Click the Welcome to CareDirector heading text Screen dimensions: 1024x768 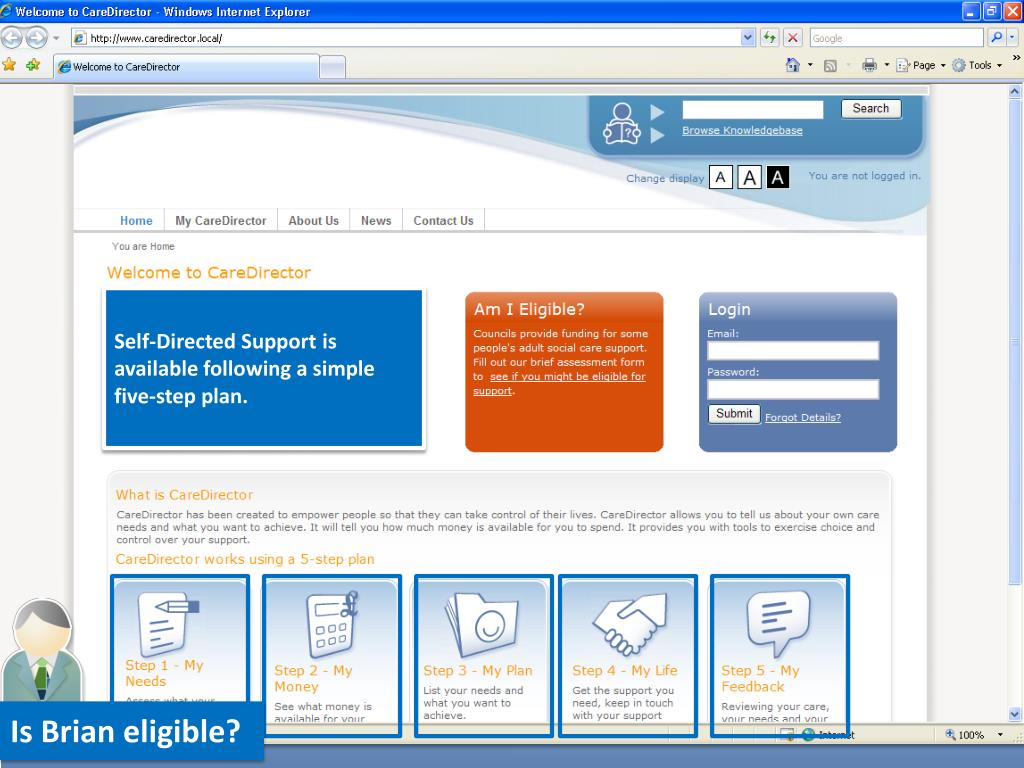tap(209, 272)
